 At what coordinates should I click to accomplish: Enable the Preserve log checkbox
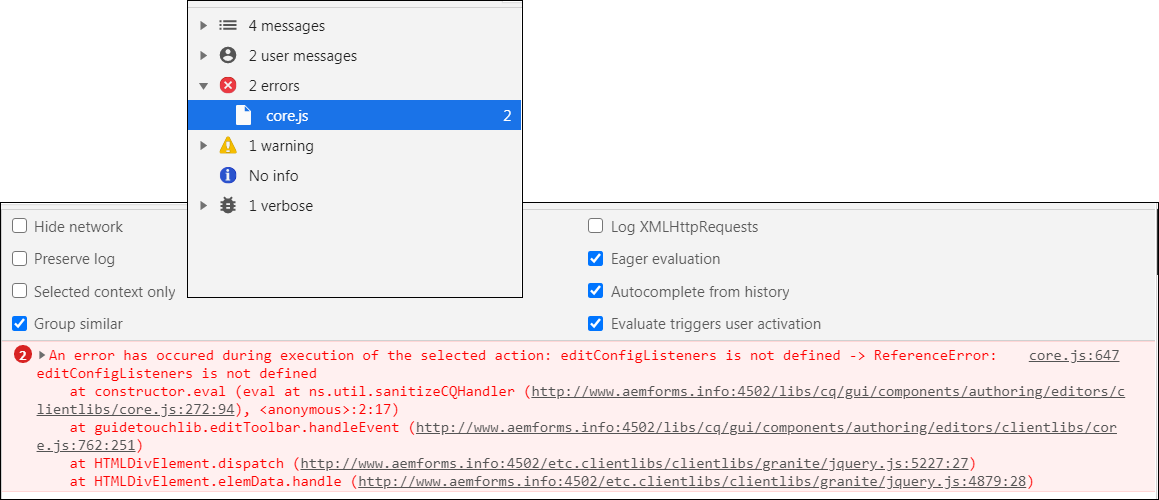20,259
